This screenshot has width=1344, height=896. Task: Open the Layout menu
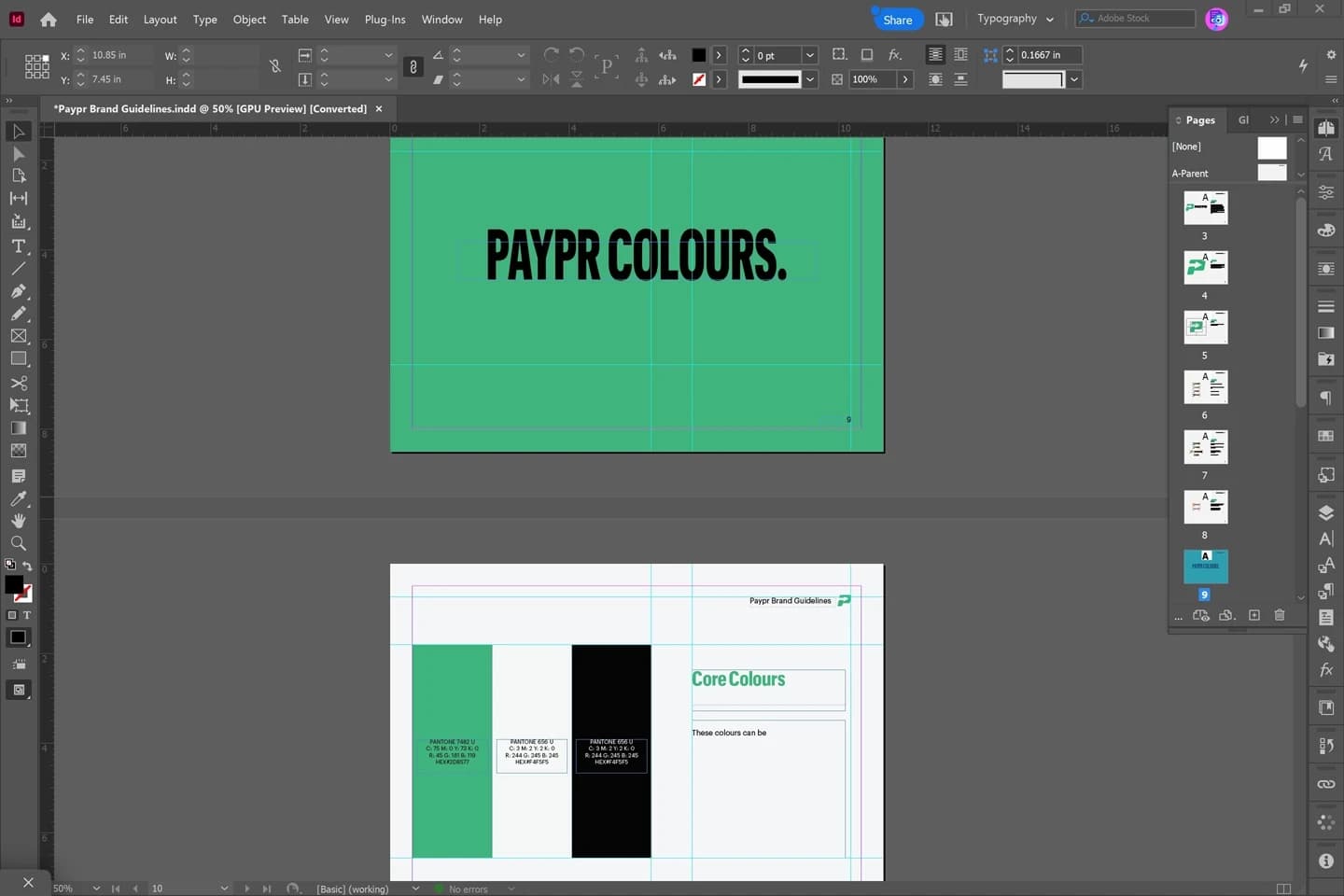point(160,20)
